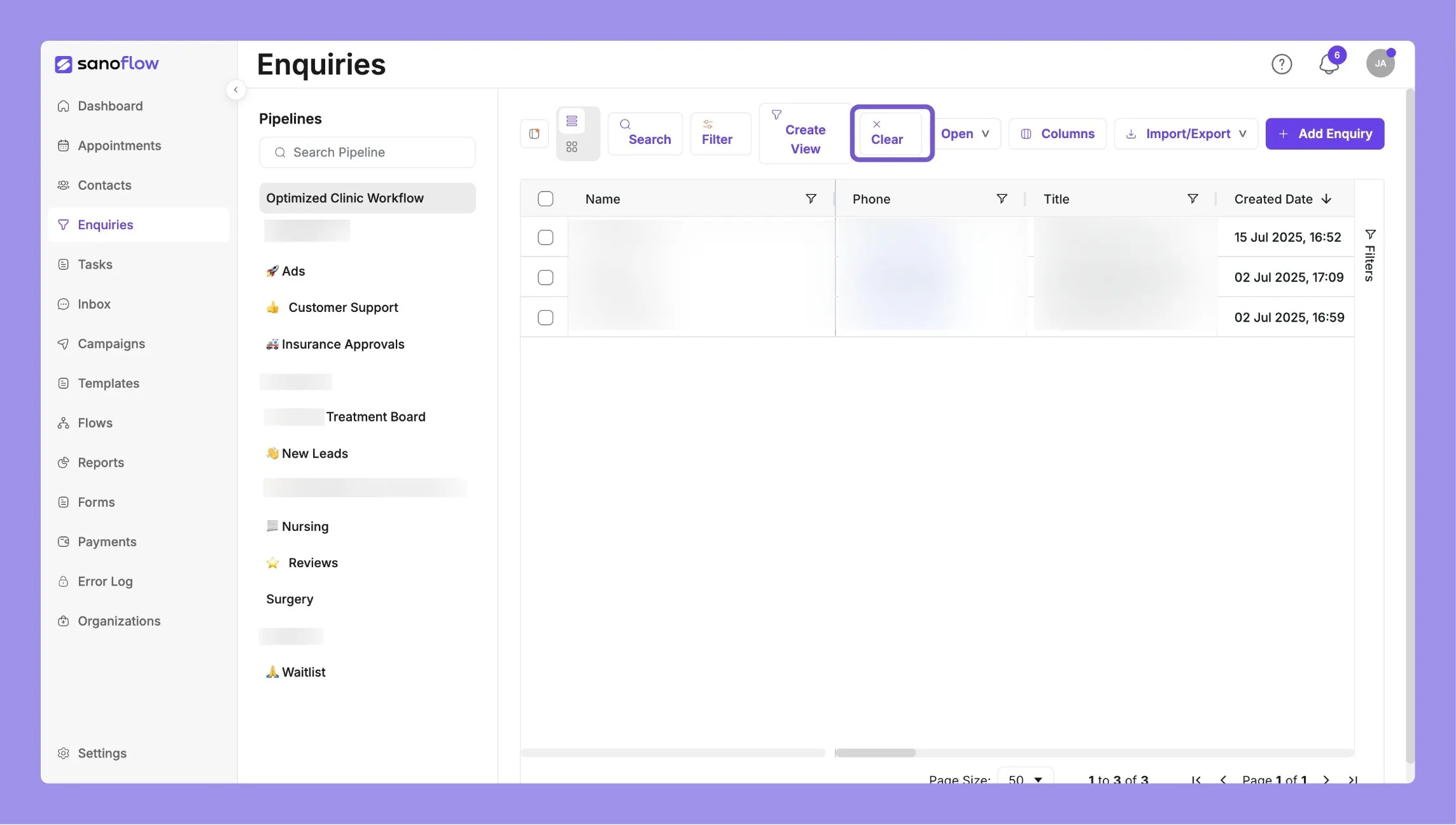Switch to grid board view icon

[571, 147]
